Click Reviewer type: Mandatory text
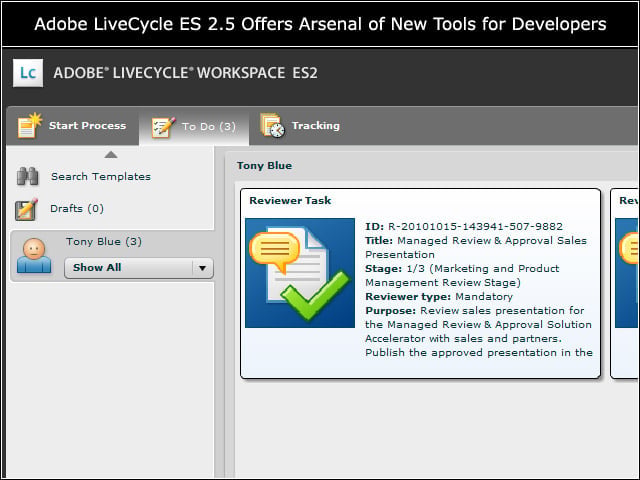The height and width of the screenshot is (480, 640). [x=439, y=296]
